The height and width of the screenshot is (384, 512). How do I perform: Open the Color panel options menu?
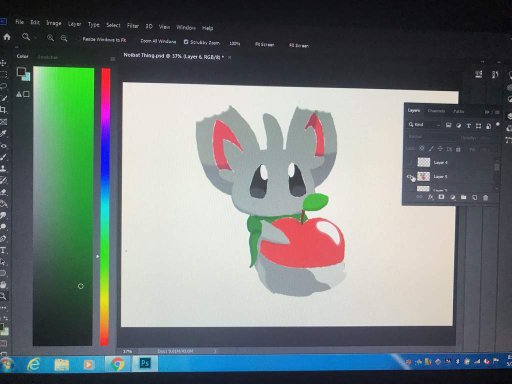[113, 59]
